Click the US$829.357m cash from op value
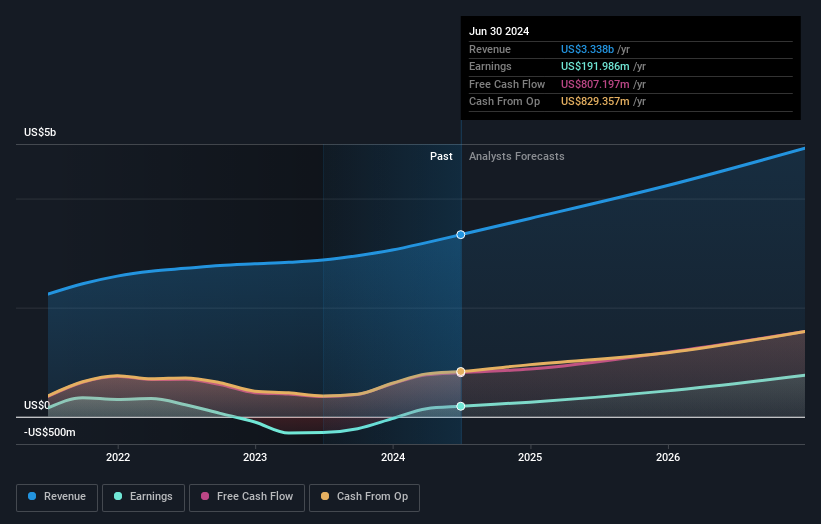 point(595,102)
